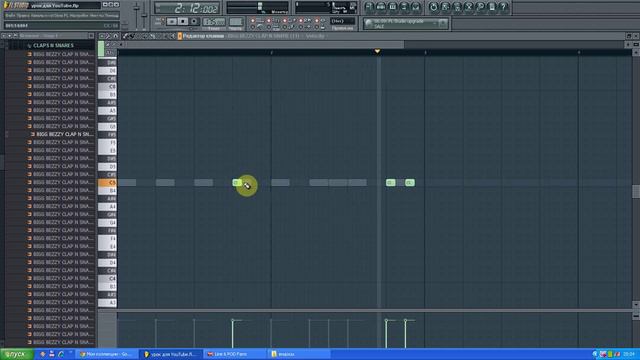Screen dimensions: 640x360
Task: Switch to the вопросы taskbar window
Action: [x=299, y=354]
